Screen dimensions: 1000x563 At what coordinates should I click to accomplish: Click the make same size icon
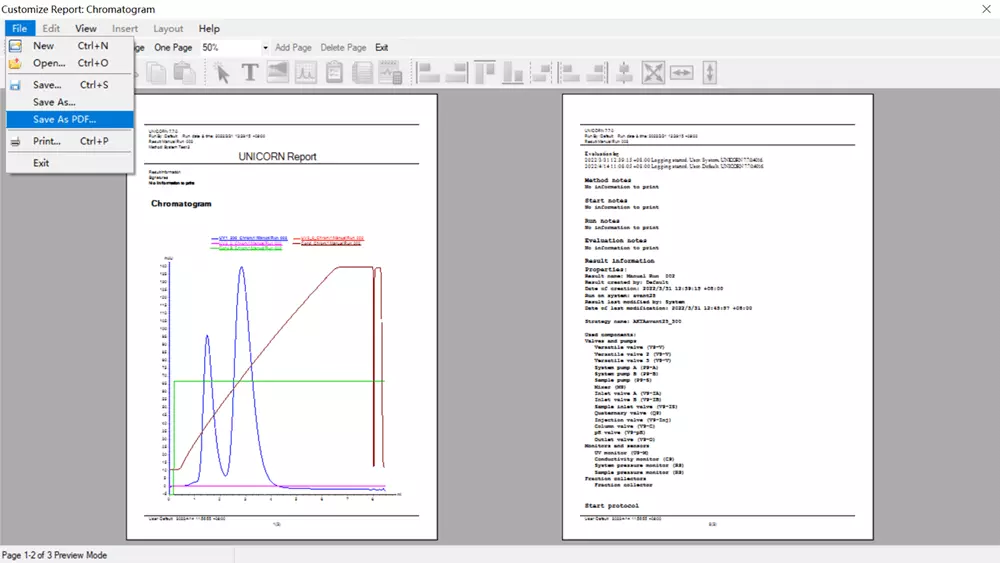click(653, 73)
